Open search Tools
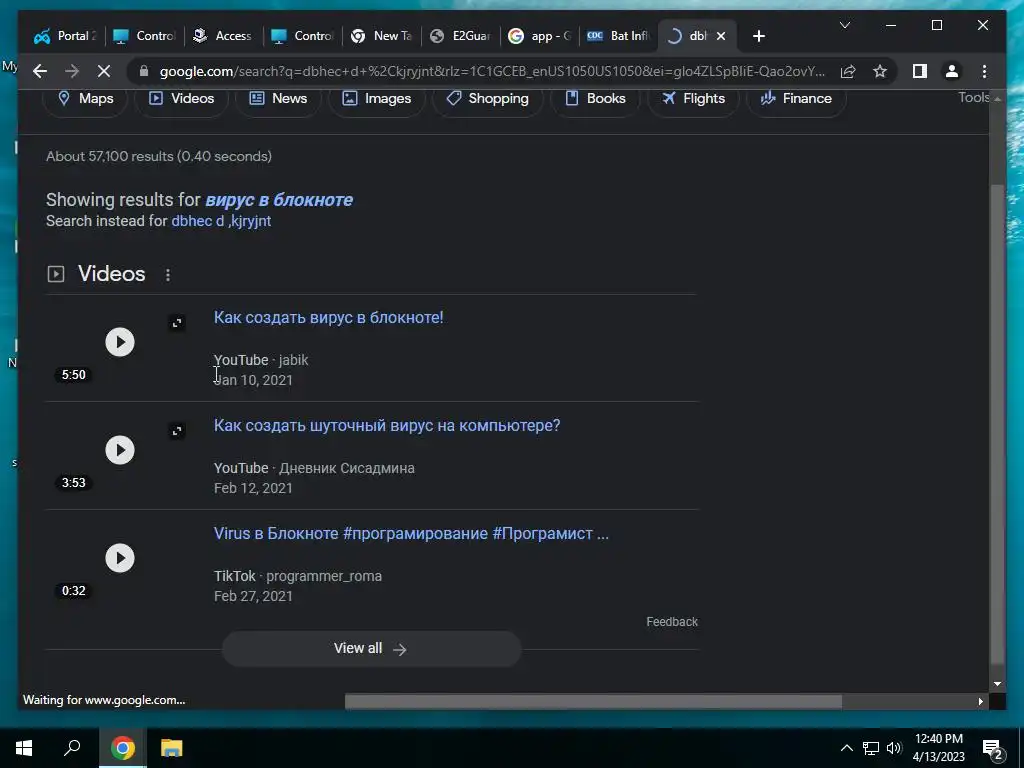Image resolution: width=1024 pixels, height=768 pixels. pos(973,97)
